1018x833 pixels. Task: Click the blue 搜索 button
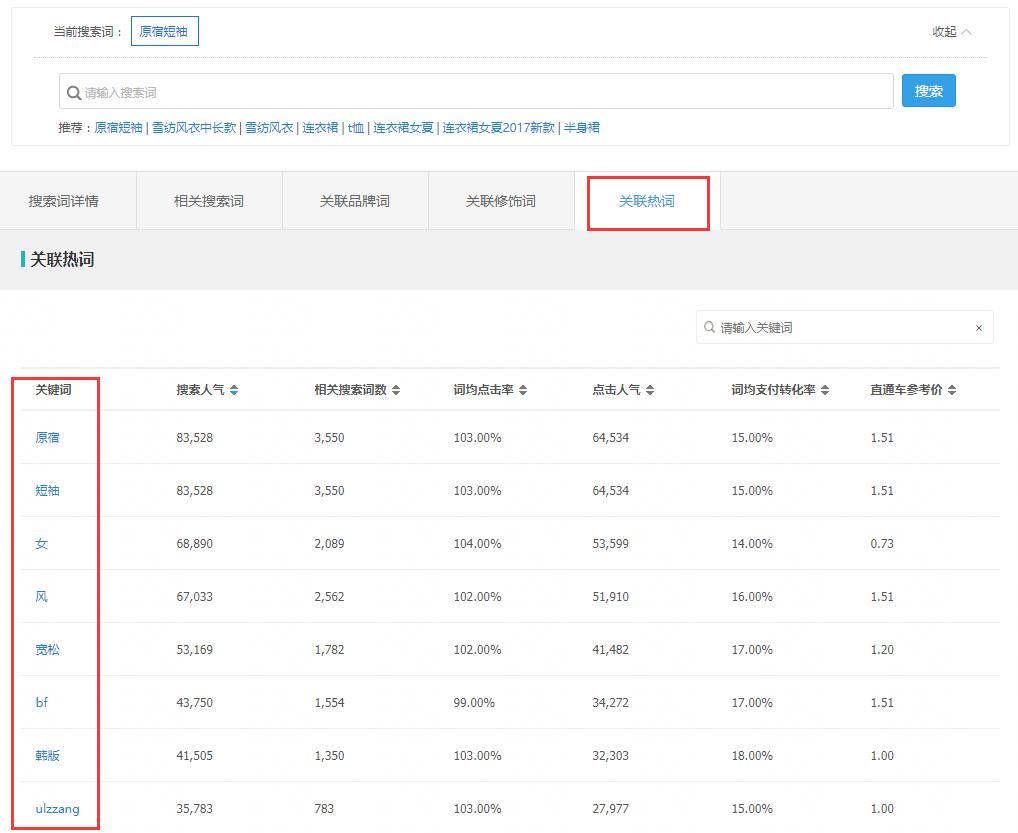pos(928,90)
